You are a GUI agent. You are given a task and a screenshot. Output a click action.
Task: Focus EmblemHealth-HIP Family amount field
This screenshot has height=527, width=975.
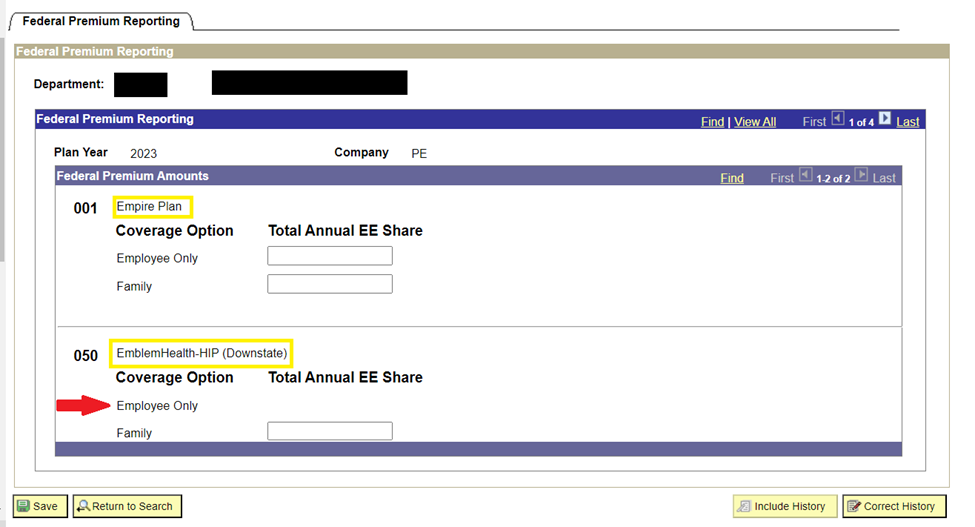click(x=330, y=431)
